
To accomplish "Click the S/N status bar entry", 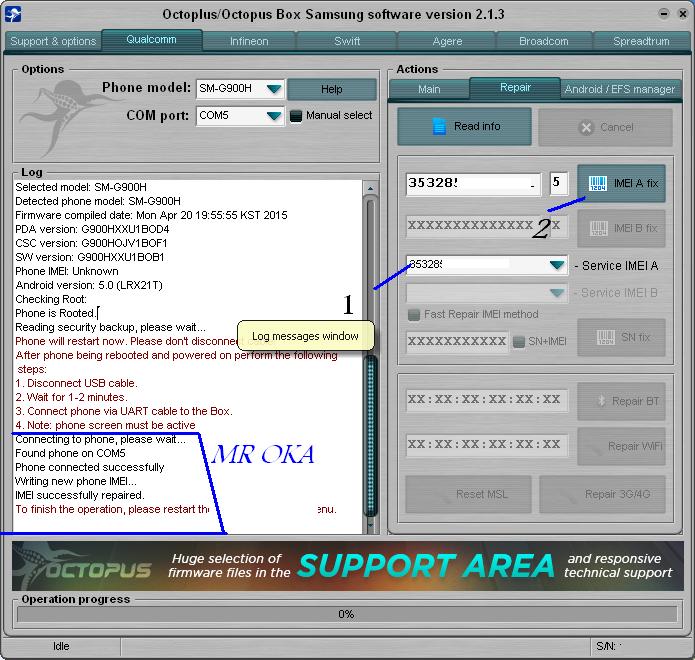I will pyautogui.click(x=638, y=646).
